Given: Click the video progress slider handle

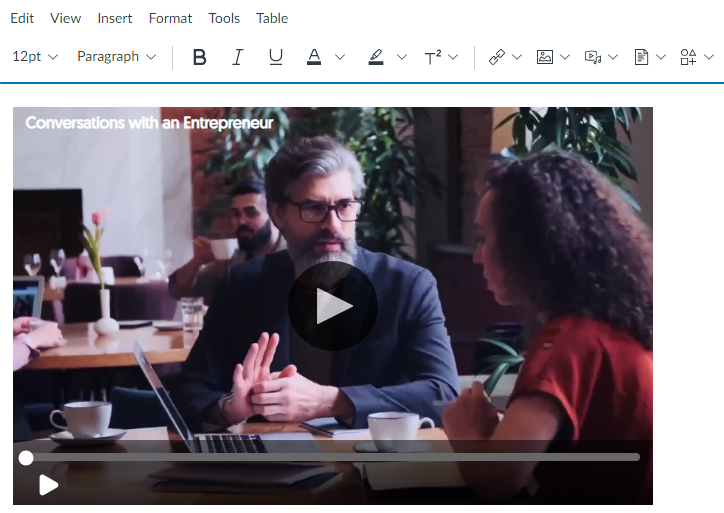Looking at the screenshot, I should pos(26,458).
